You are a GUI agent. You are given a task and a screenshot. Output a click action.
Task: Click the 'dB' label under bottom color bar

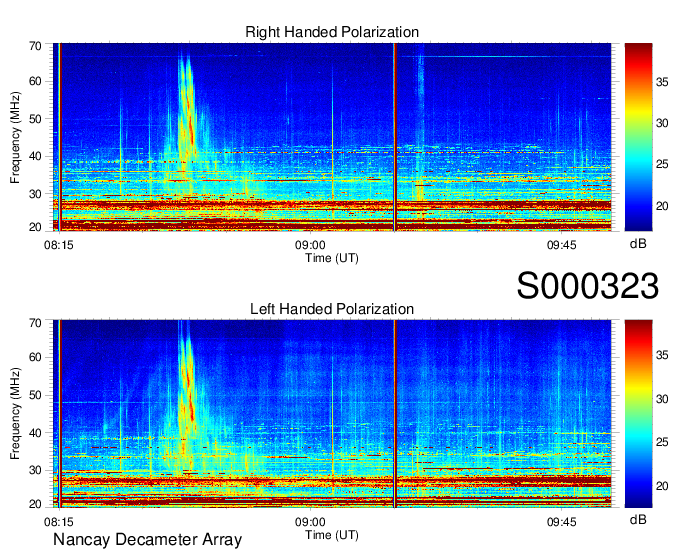pyautogui.click(x=638, y=520)
